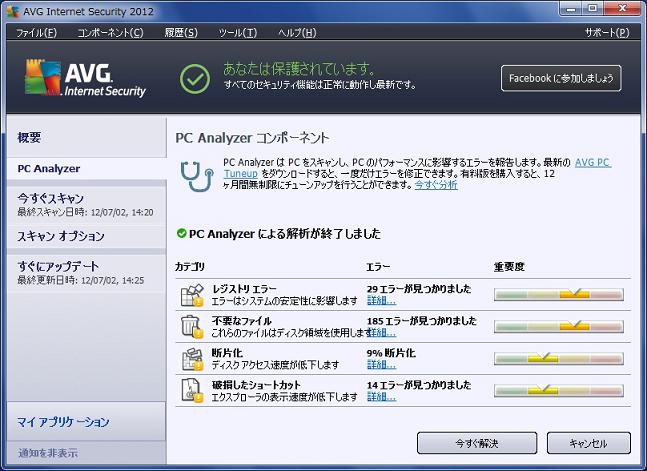Click 最終更新日時 timestamp text

click(80, 280)
